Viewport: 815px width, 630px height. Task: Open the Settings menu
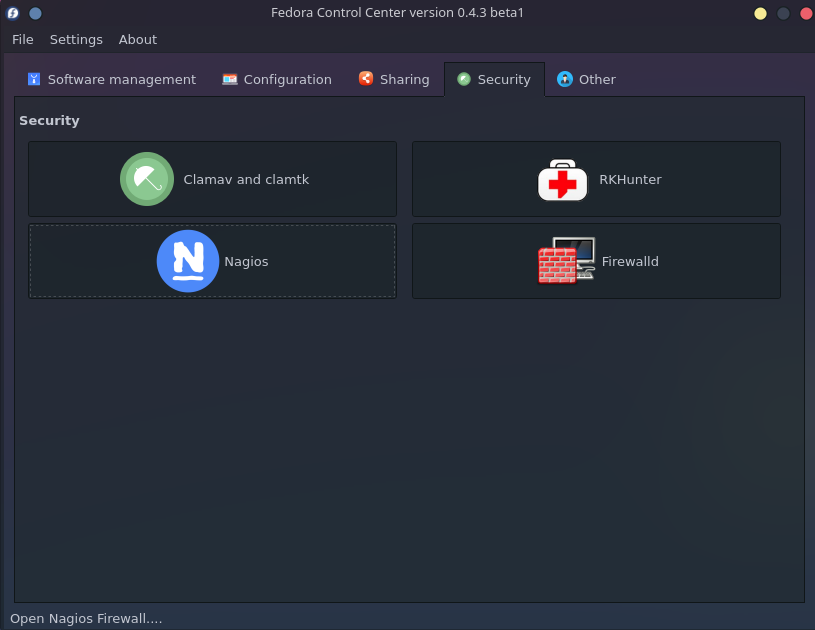pyautogui.click(x=76, y=40)
